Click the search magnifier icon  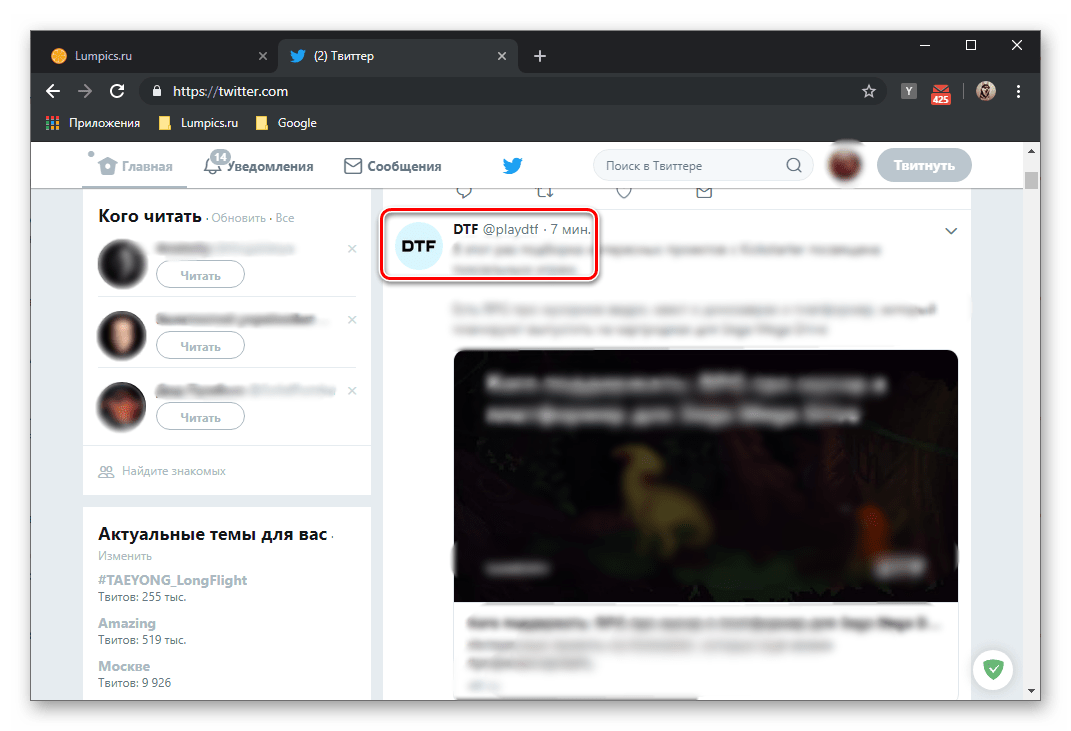794,166
